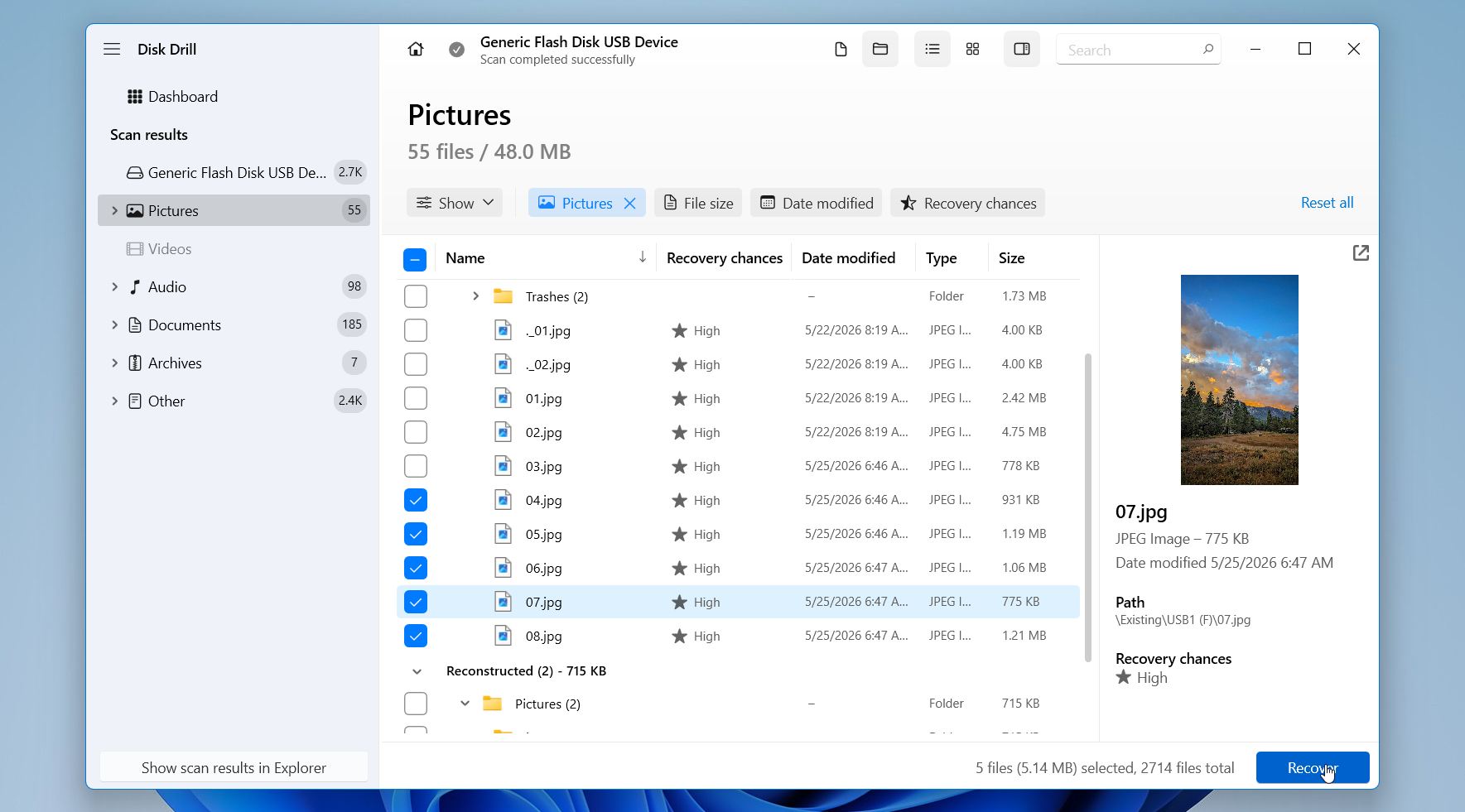The image size is (1465, 812).
Task: Click the search magnifier icon
Action: [1208, 50]
